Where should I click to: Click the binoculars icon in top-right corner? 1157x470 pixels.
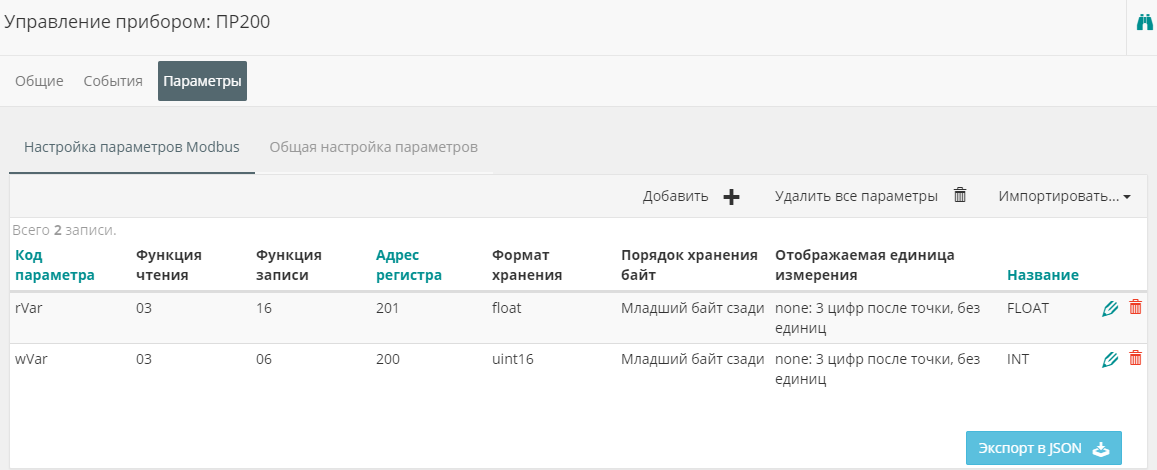coord(1144,22)
